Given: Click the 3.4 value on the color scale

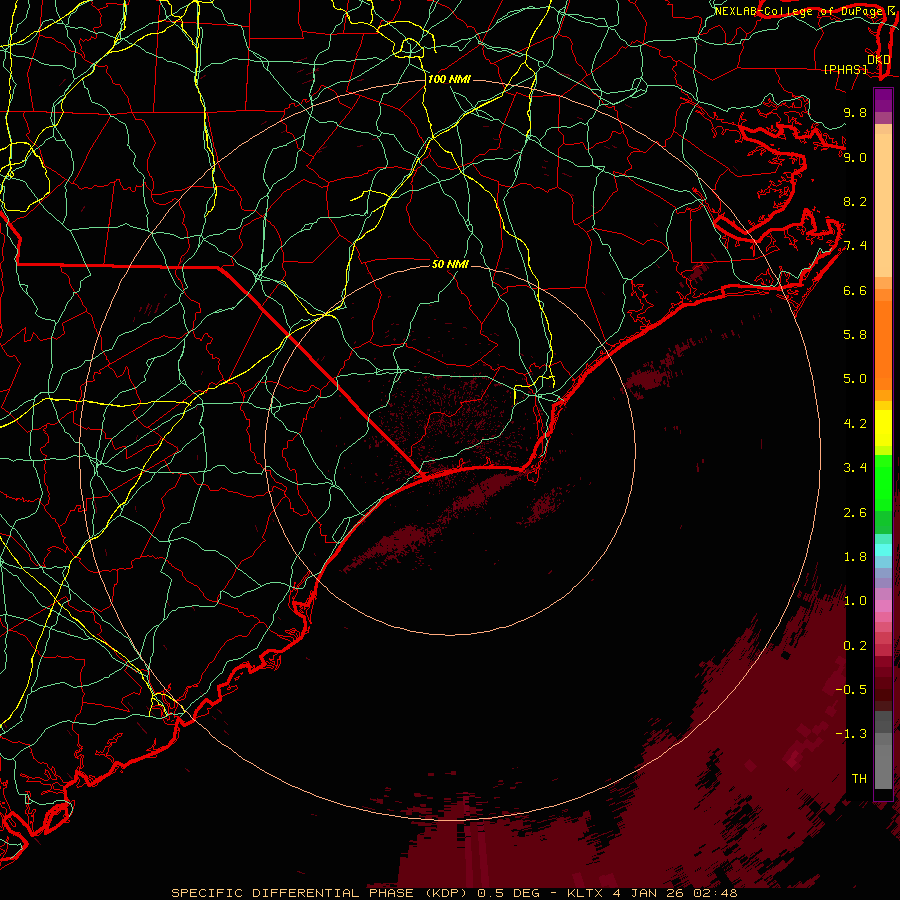Looking at the screenshot, I should coord(855,468).
